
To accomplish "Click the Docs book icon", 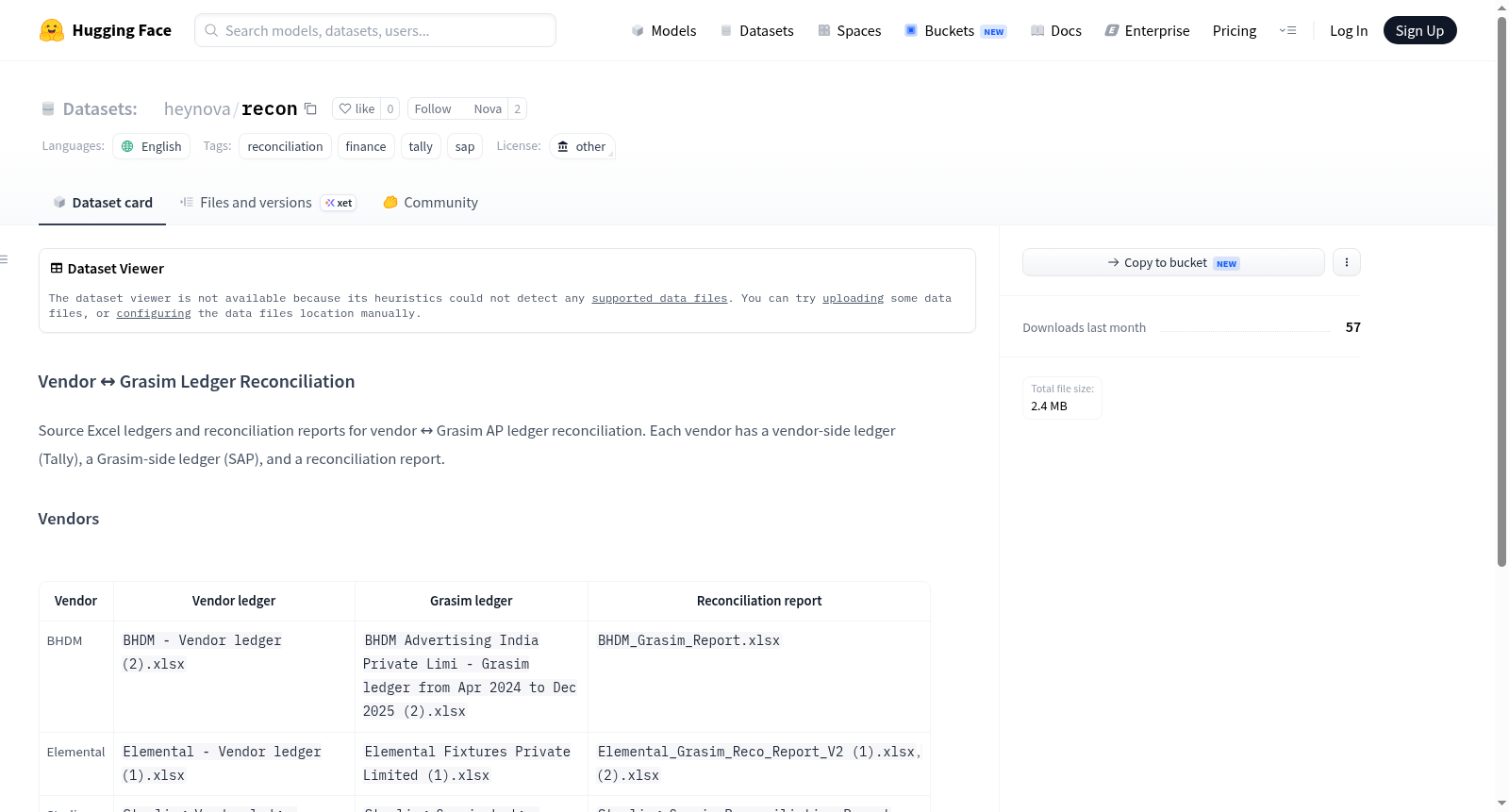I will 1037,30.
